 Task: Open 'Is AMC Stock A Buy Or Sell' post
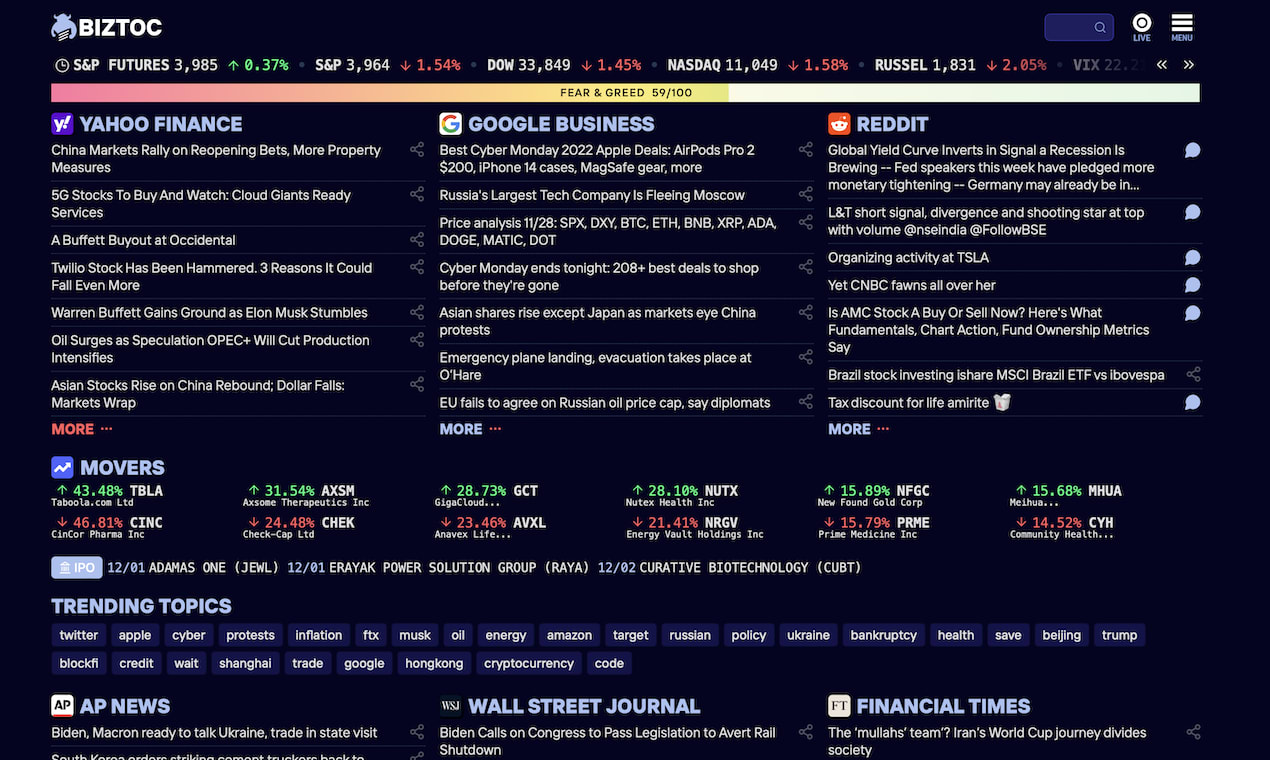pyautogui.click(x=989, y=330)
